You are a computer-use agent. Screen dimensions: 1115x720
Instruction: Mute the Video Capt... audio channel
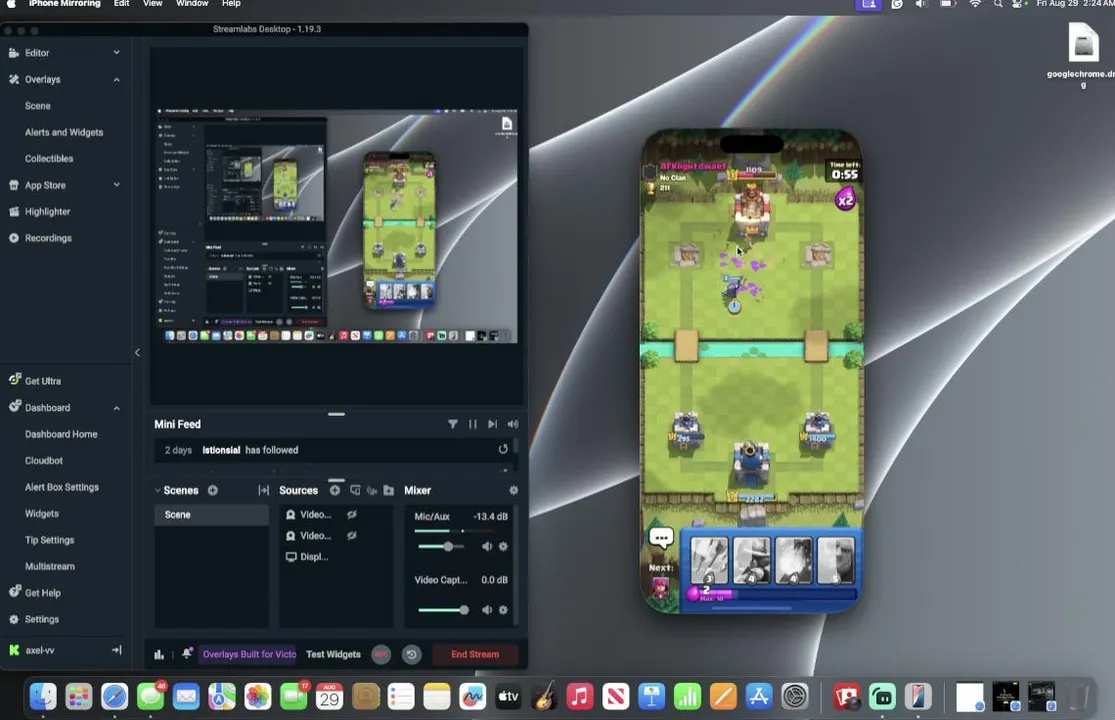point(487,610)
